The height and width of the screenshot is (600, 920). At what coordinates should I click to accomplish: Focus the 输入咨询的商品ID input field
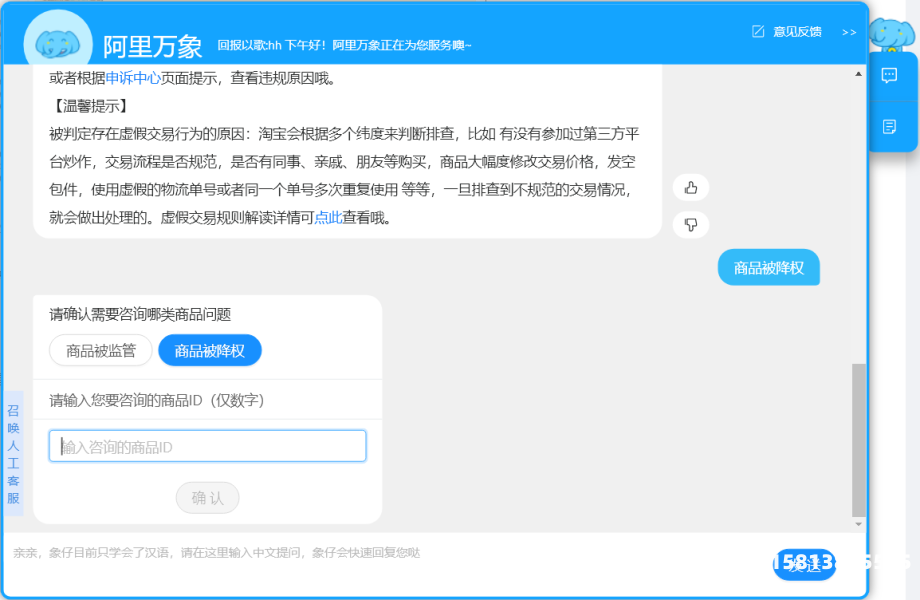[x=208, y=446]
